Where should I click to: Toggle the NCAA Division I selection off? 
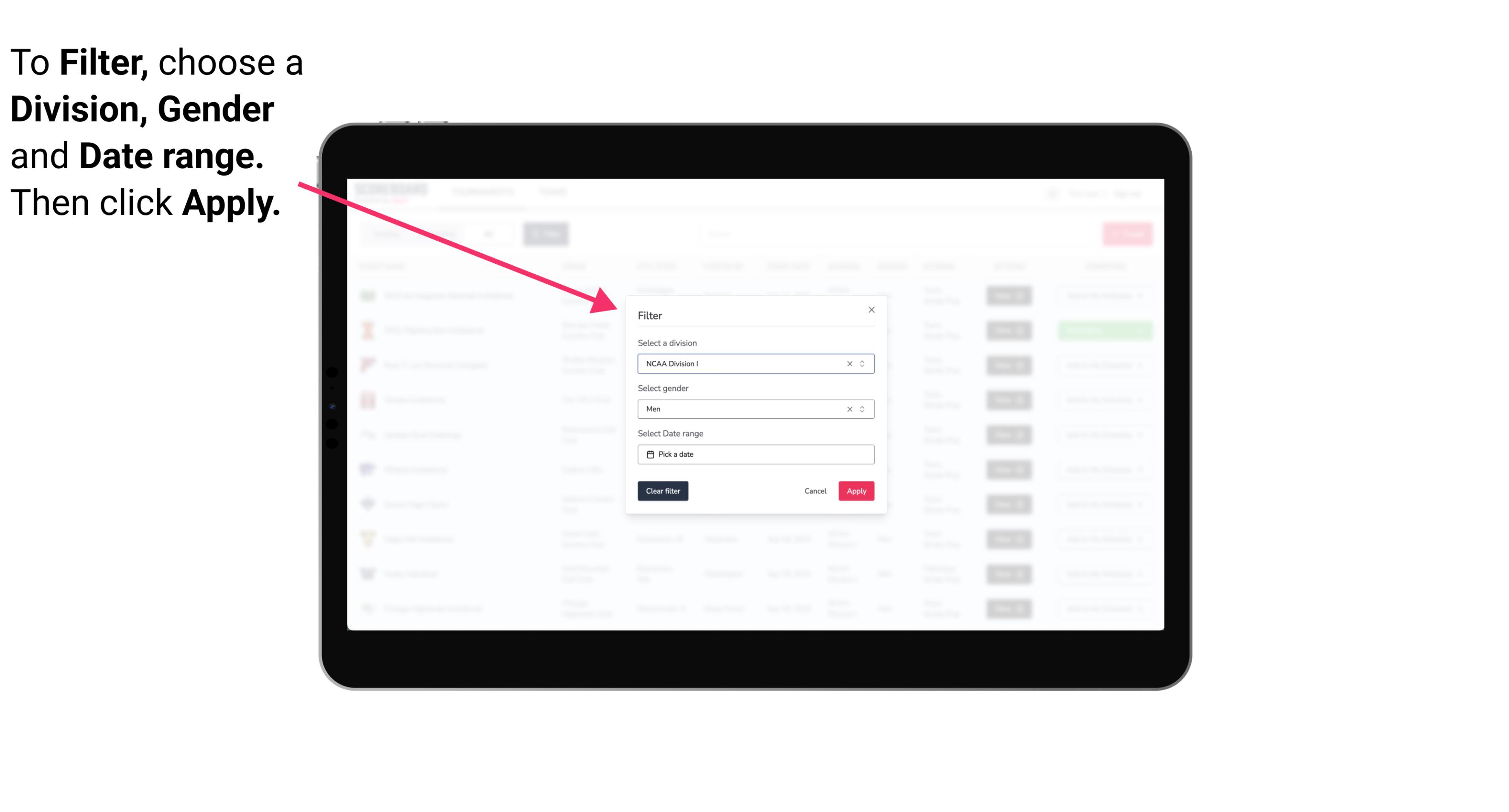850,363
